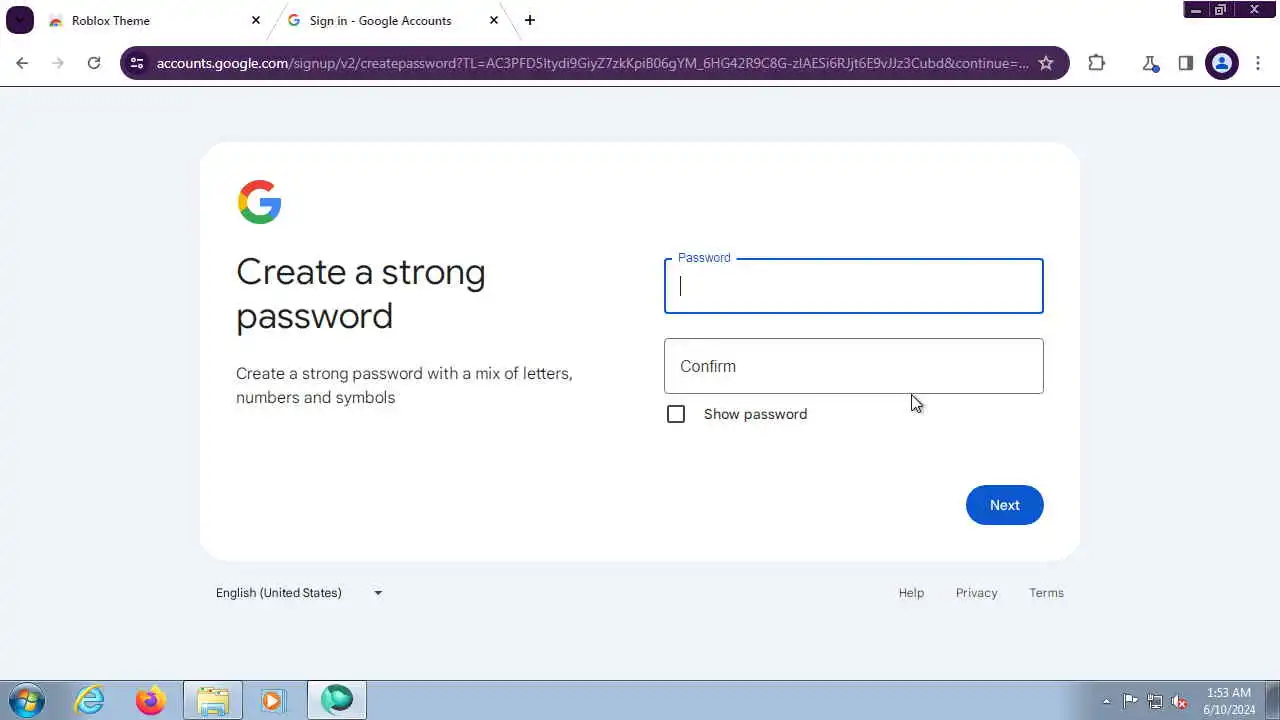Image resolution: width=1280 pixels, height=720 pixels.
Task: Open the Chrome profile avatar
Action: pyautogui.click(x=1222, y=63)
